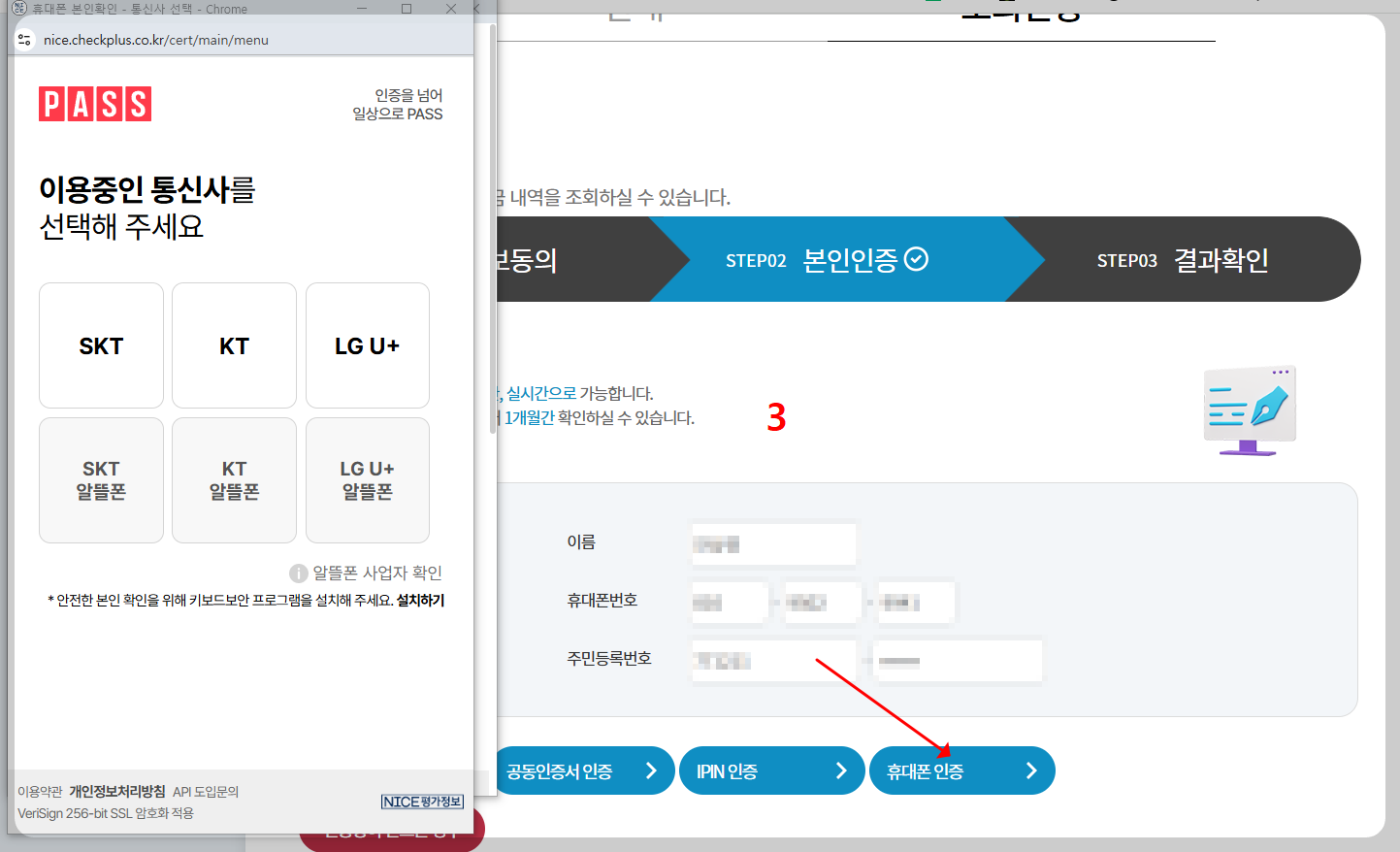View site information icon in address bar
Screen dimensions: 1400x852
click(x=25, y=40)
